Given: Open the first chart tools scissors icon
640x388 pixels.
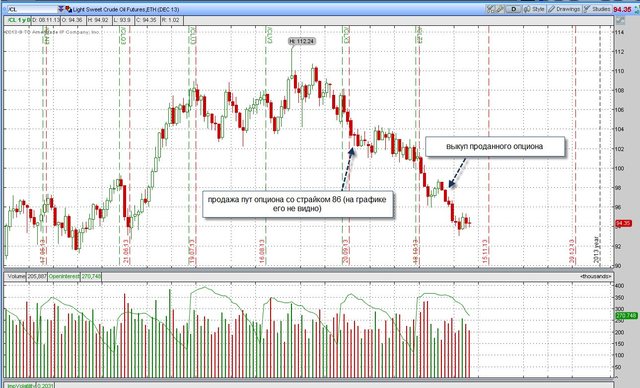Looking at the screenshot, I should pyautogui.click(x=490, y=9).
